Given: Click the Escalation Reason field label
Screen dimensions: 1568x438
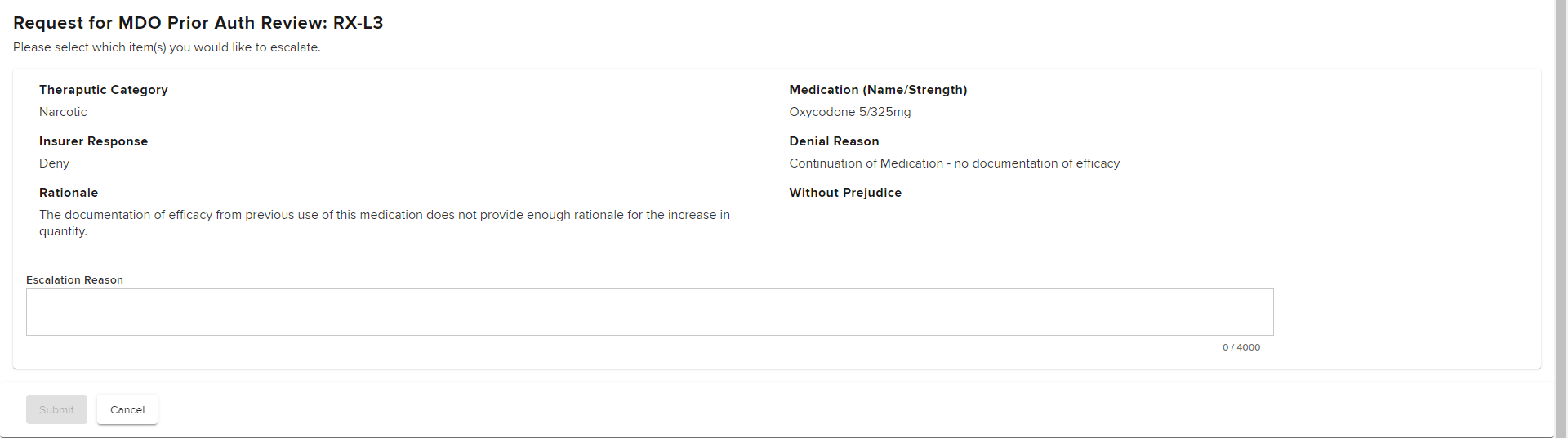Looking at the screenshot, I should [x=74, y=280].
